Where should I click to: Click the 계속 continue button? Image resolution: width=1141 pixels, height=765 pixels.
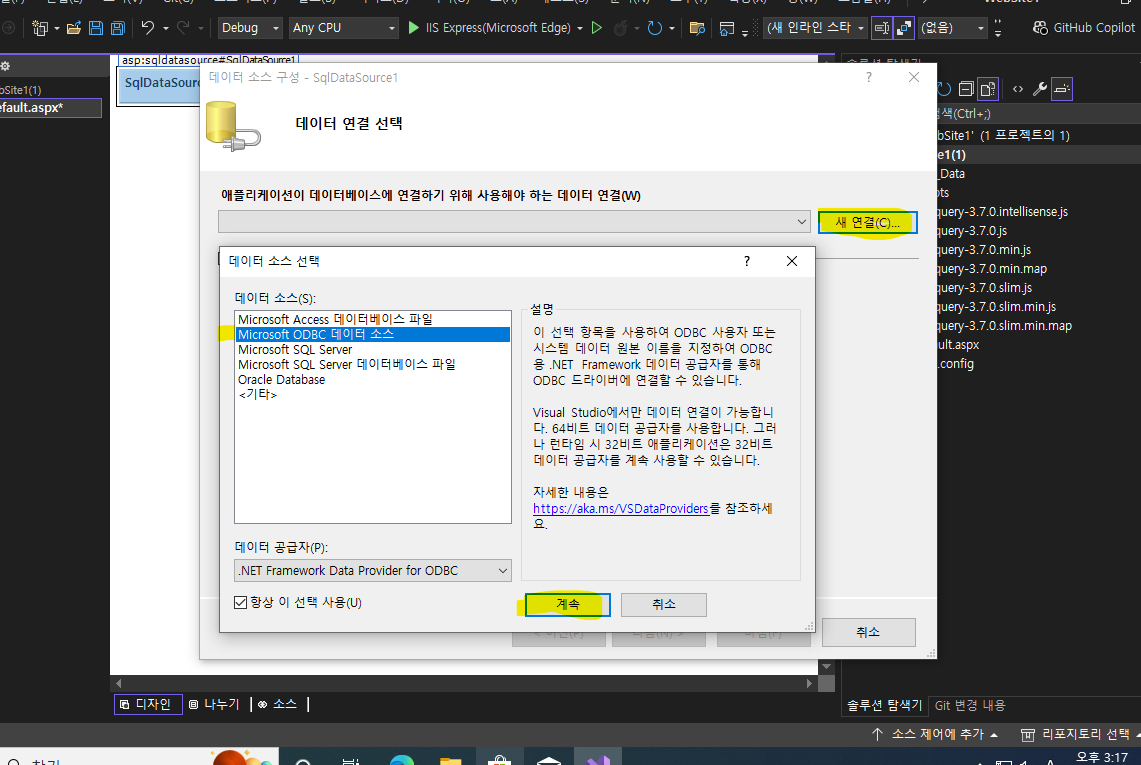click(x=568, y=604)
